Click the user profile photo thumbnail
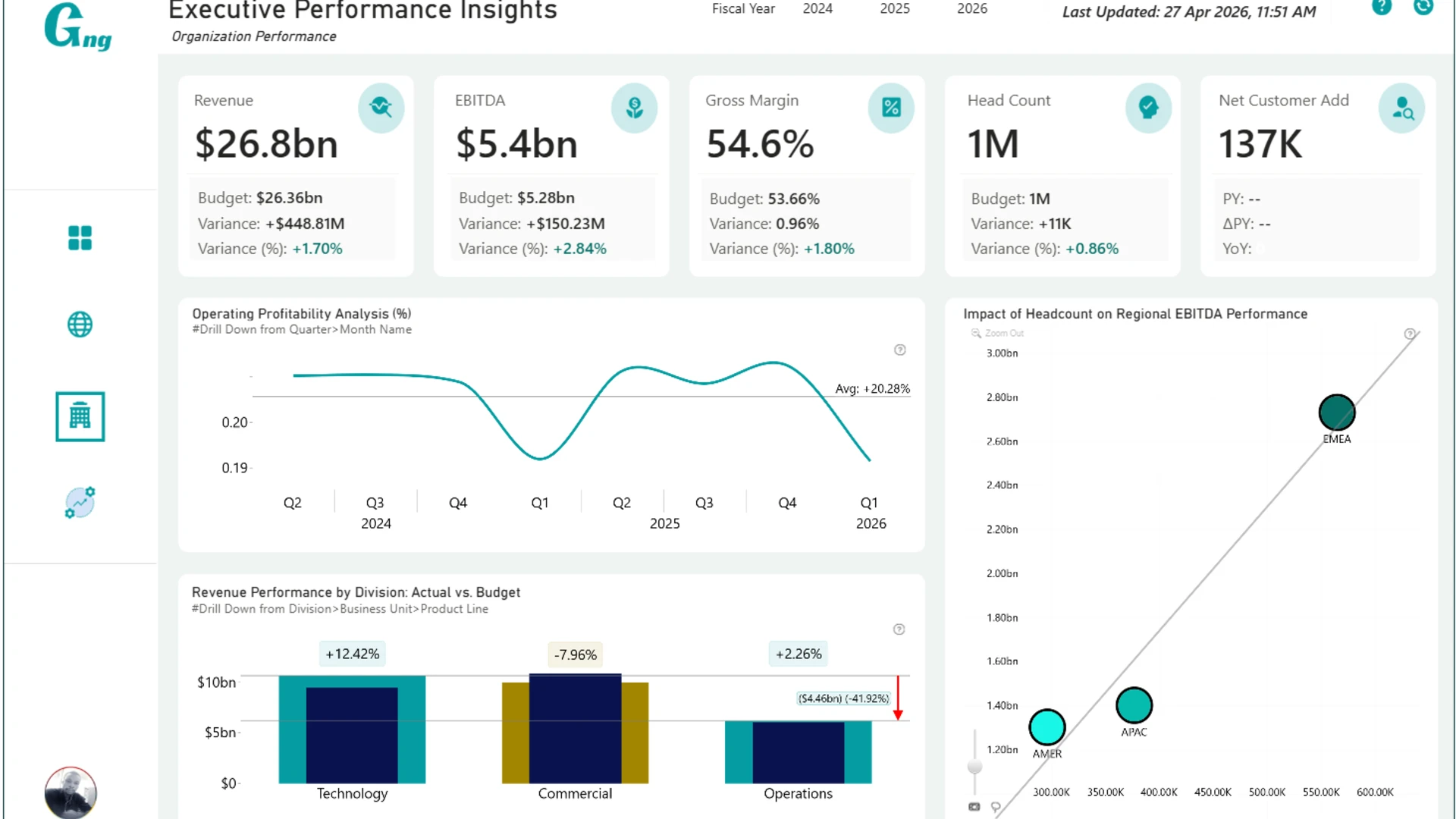The image size is (1456, 819). point(71,792)
